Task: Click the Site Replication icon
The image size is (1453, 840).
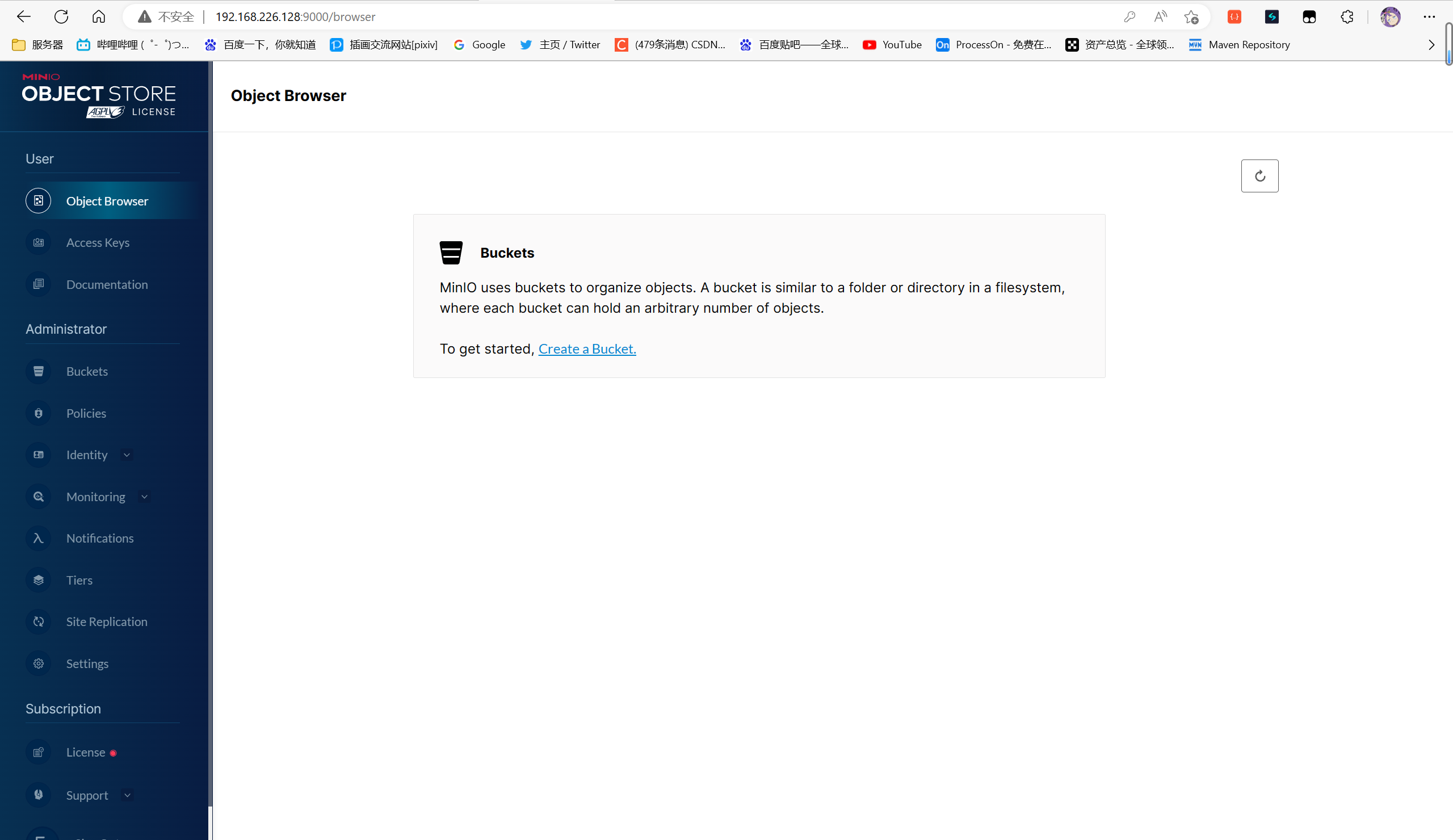Action: 39,621
